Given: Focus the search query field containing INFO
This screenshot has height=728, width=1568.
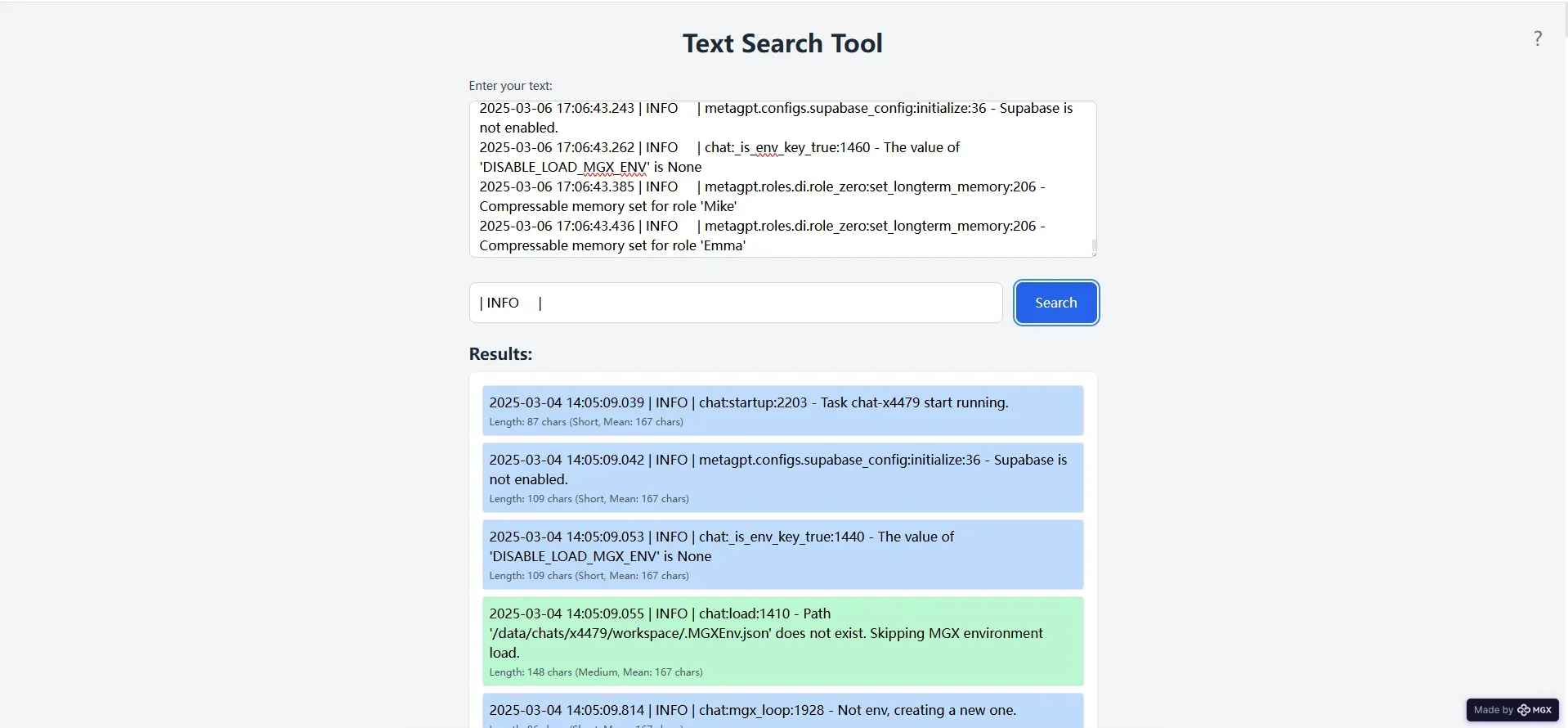Looking at the screenshot, I should (736, 303).
